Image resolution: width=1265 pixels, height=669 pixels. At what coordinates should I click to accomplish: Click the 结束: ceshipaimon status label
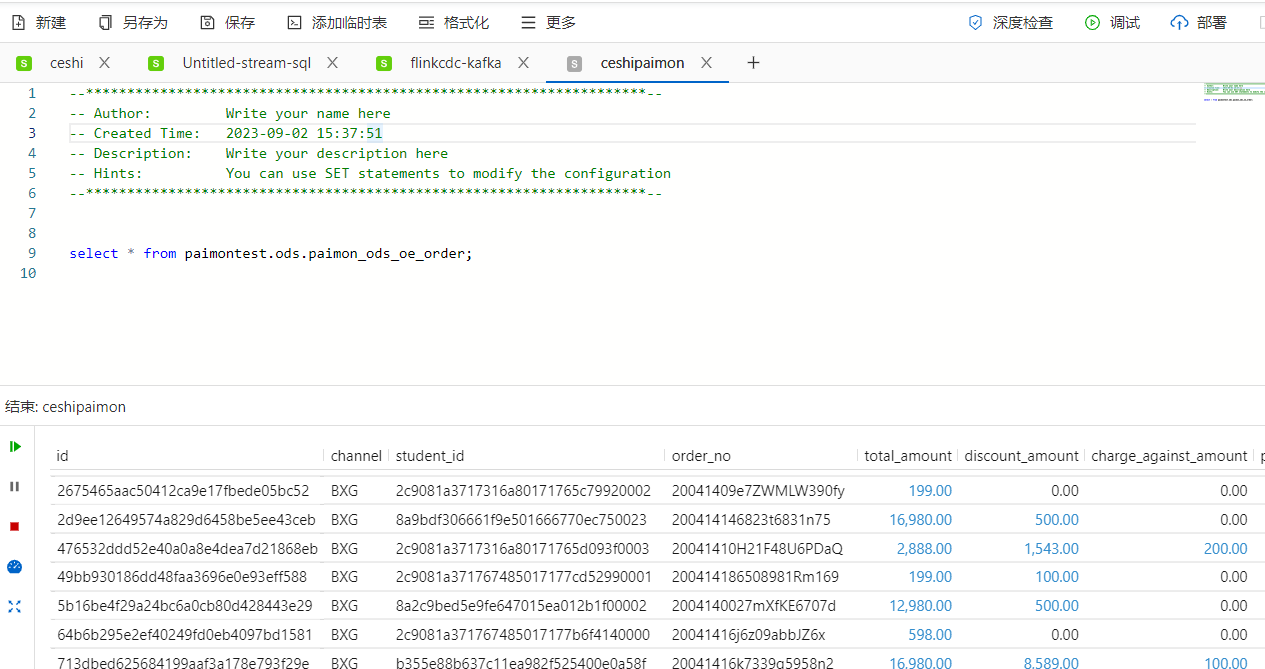[x=66, y=407]
